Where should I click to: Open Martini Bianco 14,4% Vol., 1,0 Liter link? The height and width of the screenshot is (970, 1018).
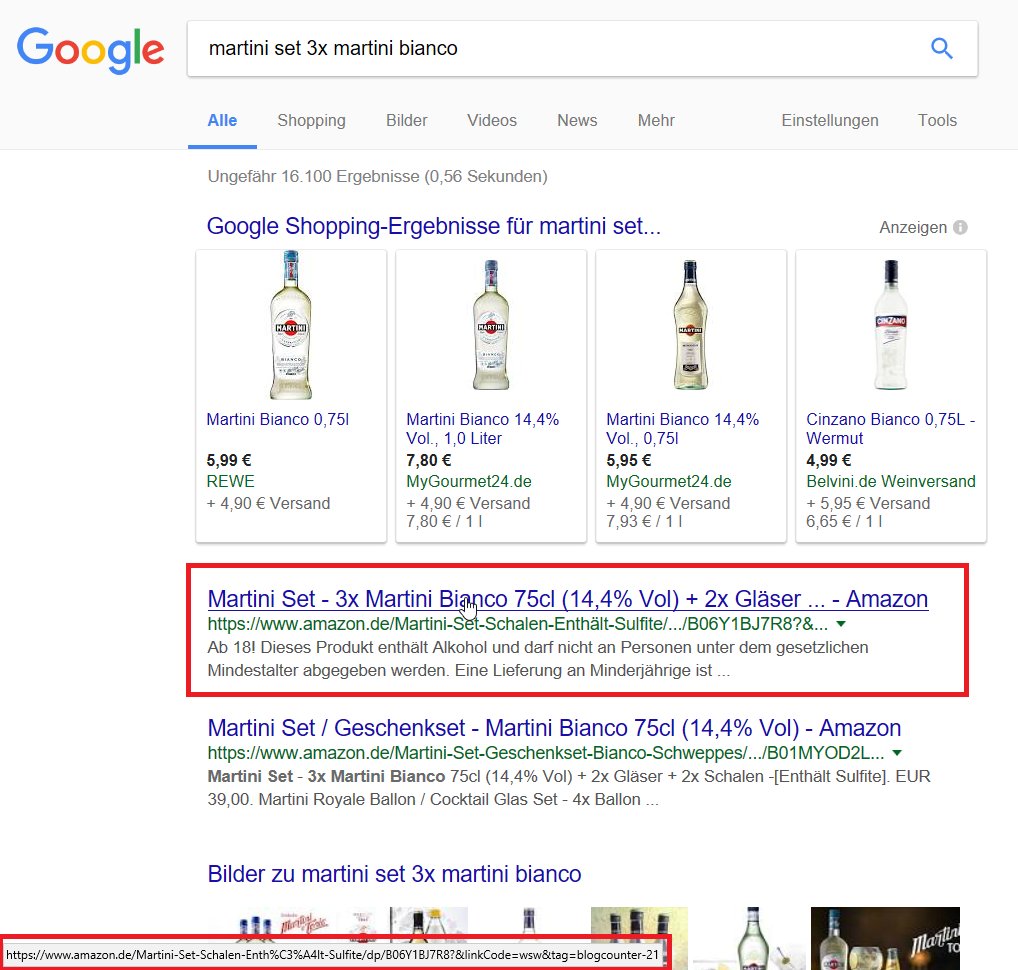[482, 429]
